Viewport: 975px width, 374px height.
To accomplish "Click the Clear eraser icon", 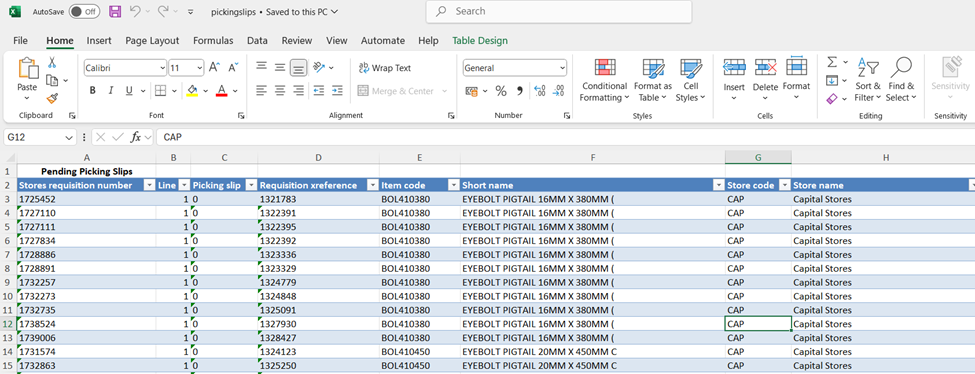I will coord(832,98).
